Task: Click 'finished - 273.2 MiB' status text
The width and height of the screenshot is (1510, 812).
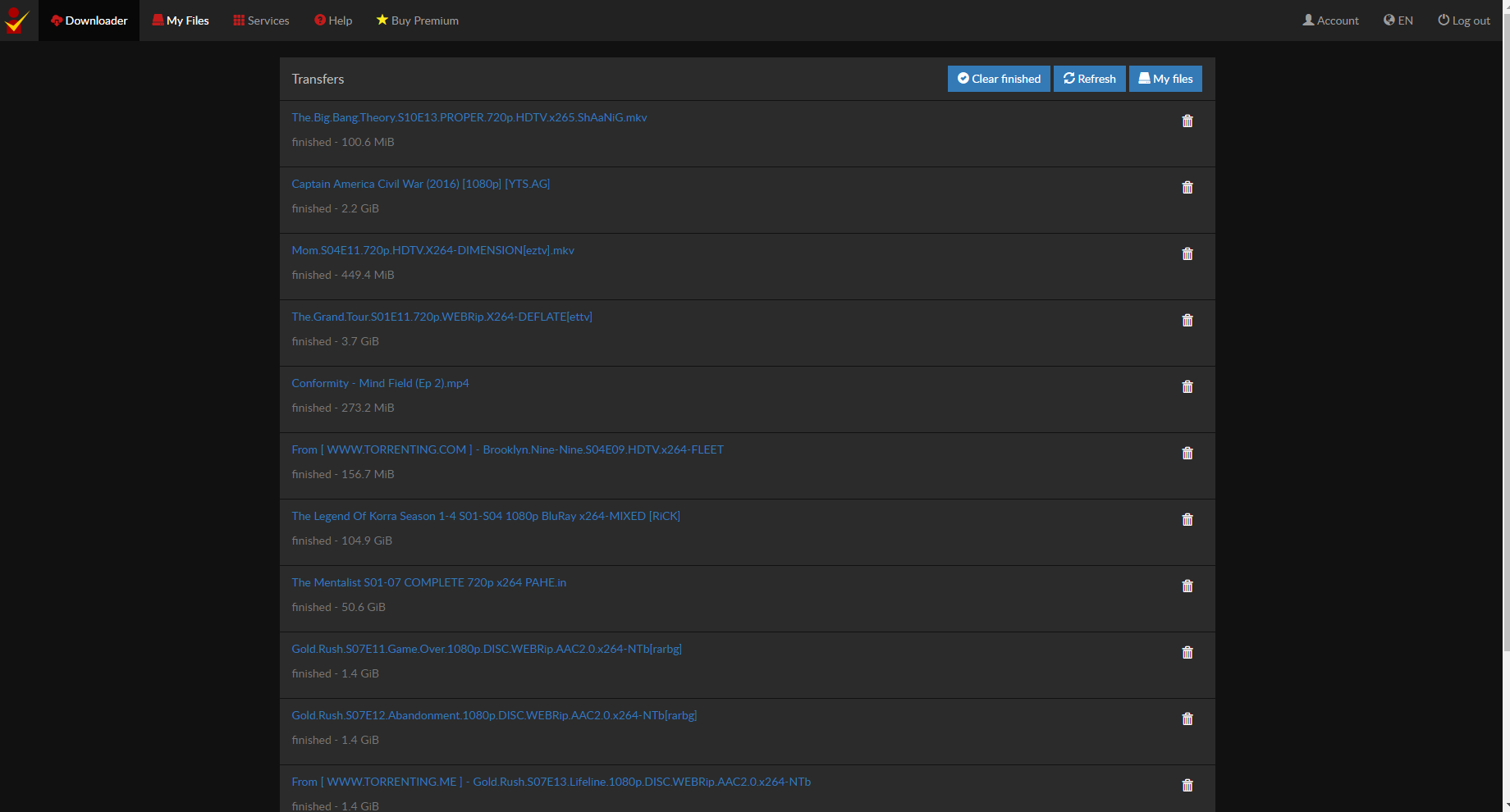Action: 343,408
